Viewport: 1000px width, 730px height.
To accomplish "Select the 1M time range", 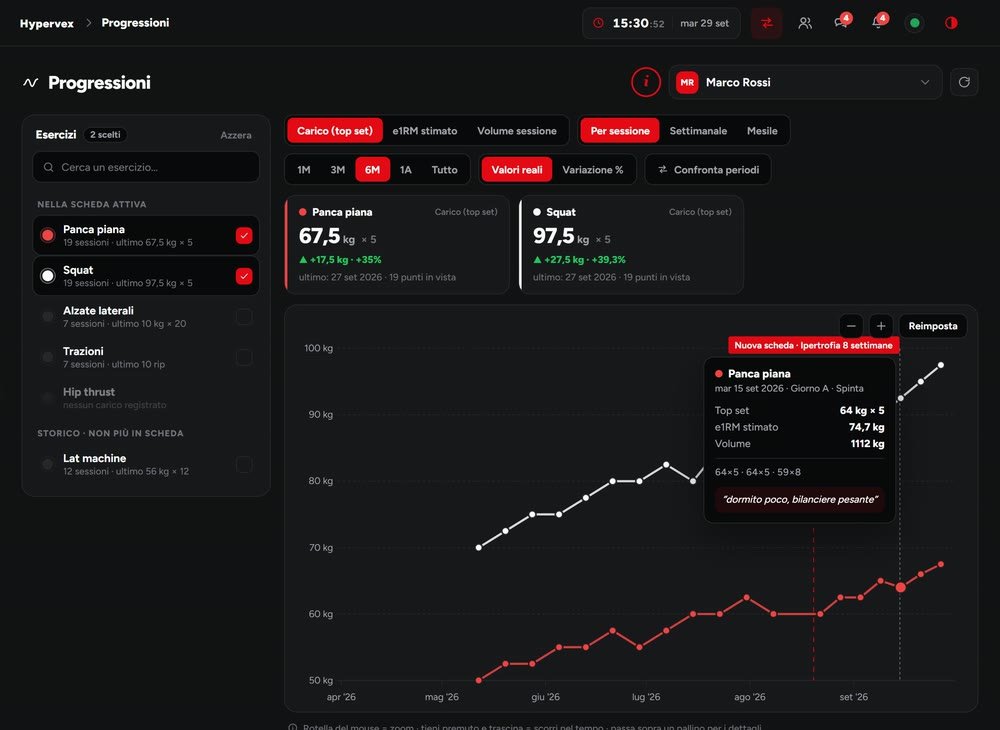I will 304,170.
